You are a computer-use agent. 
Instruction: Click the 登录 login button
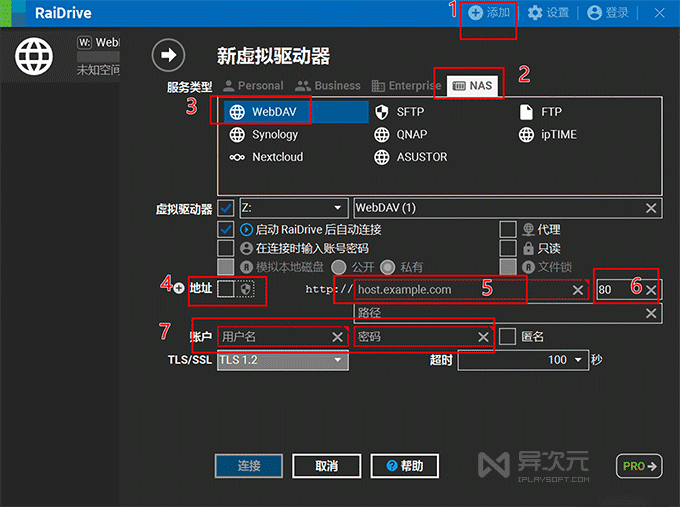pyautogui.click(x=608, y=13)
